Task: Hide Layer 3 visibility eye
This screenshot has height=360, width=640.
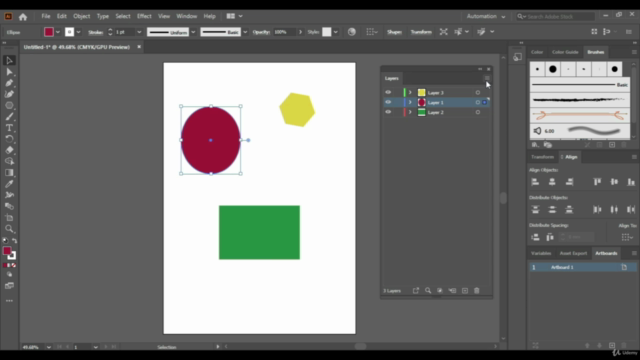Action: click(388, 92)
